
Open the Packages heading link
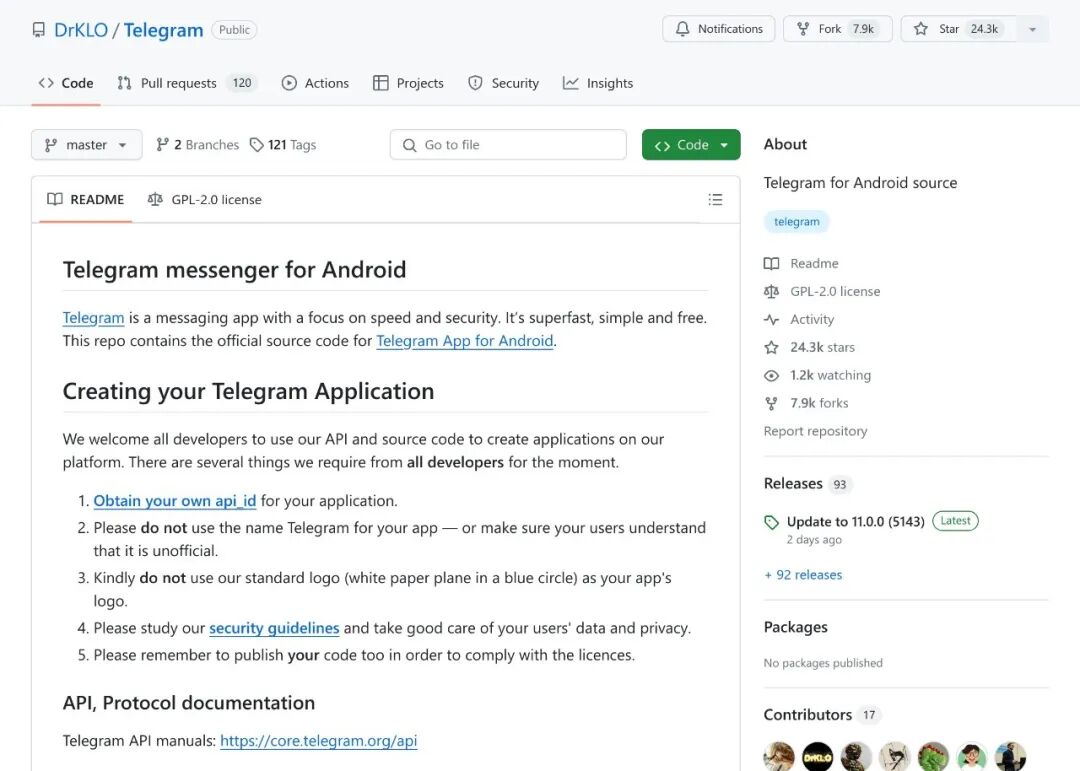796,627
